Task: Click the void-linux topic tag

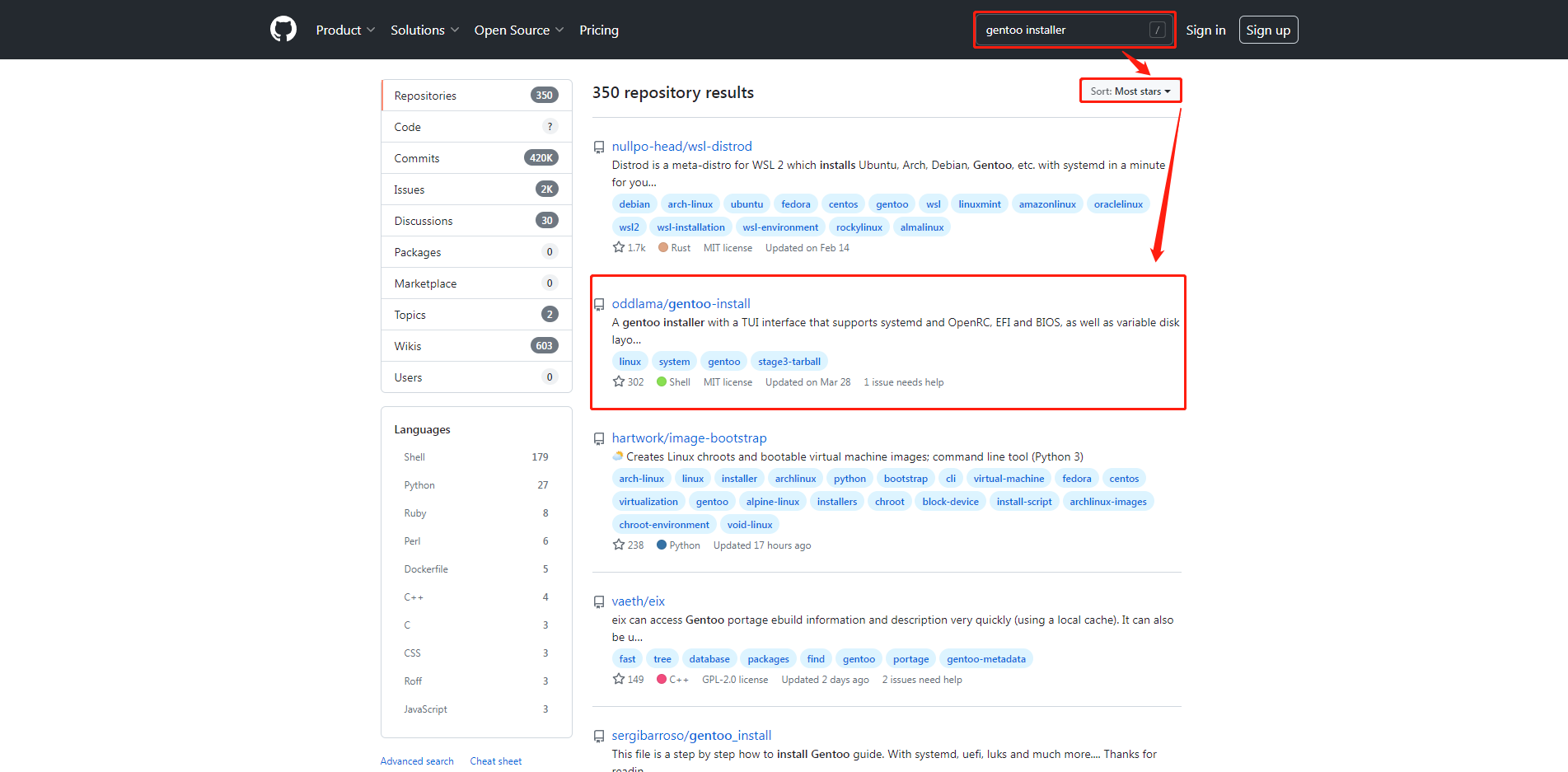Action: tap(750, 525)
